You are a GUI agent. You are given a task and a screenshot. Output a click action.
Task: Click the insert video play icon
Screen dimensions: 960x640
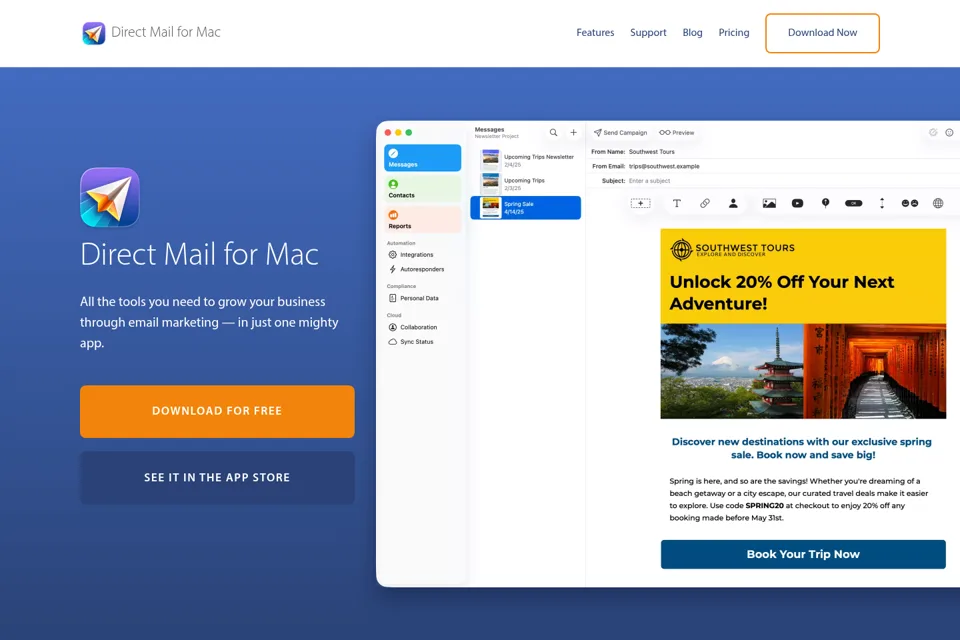pyautogui.click(x=797, y=203)
